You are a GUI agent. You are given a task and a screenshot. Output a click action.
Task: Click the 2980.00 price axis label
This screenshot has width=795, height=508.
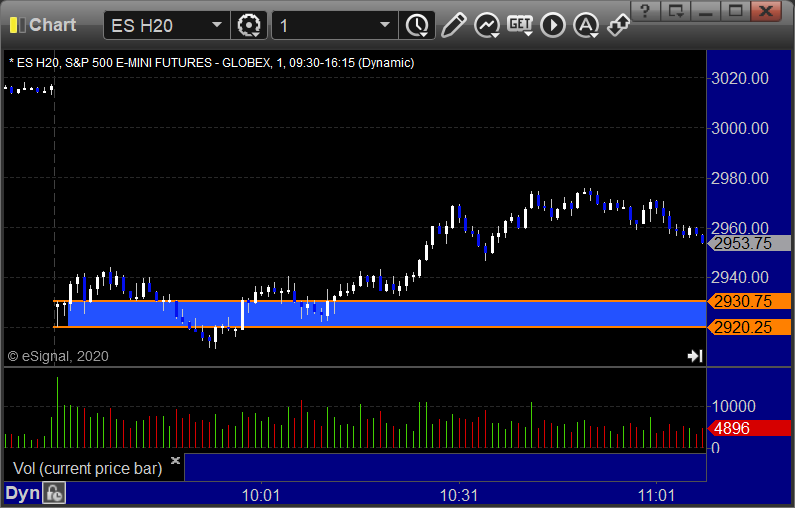740,178
